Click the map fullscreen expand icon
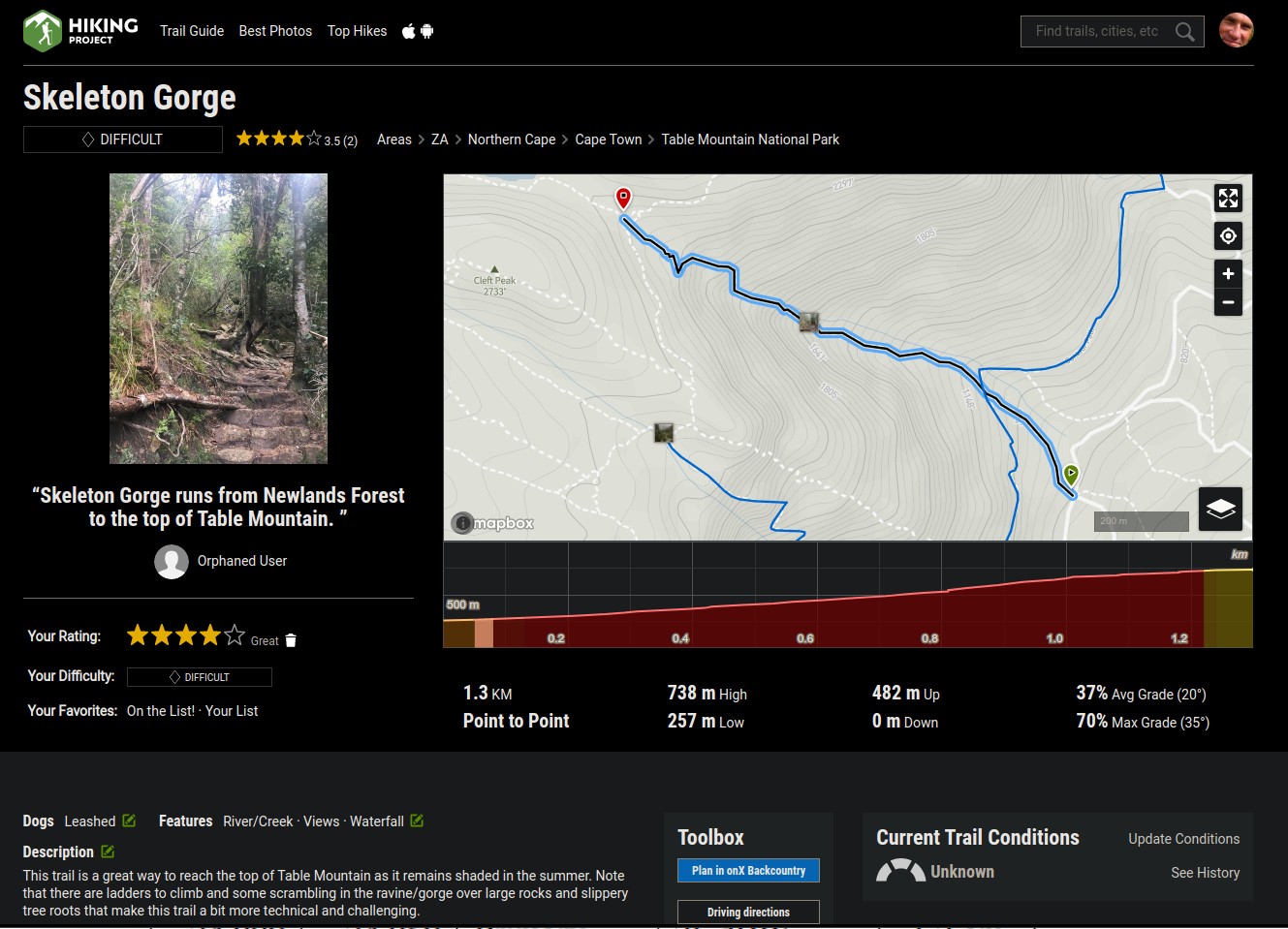This screenshot has width=1288, height=929. (1228, 199)
